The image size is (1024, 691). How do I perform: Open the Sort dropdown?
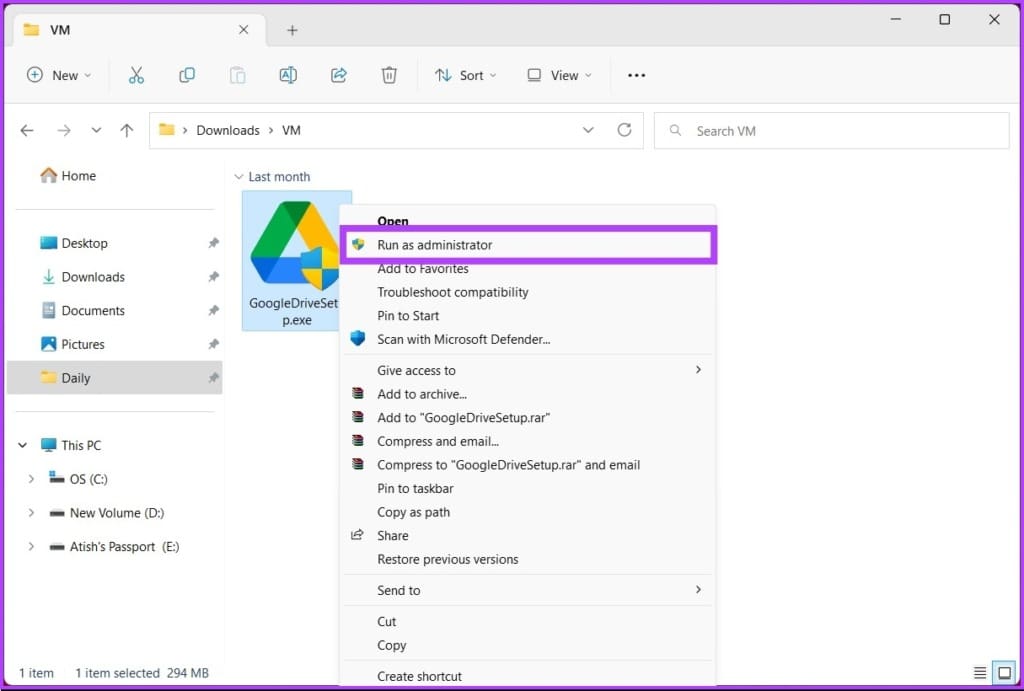click(x=466, y=75)
